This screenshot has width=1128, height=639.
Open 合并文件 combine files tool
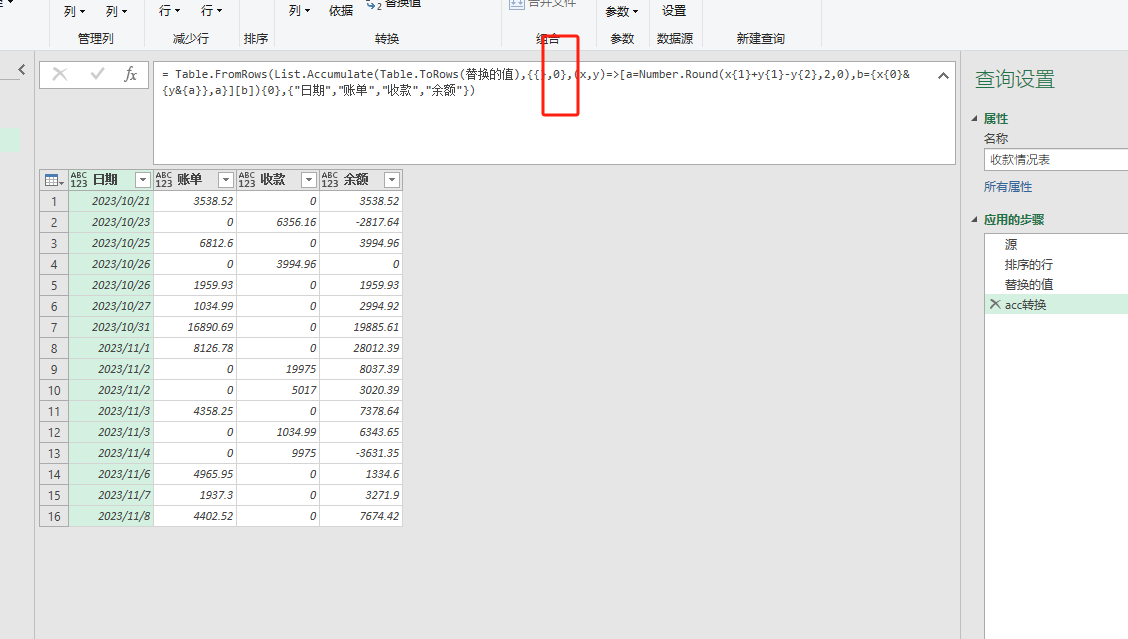pos(543,5)
